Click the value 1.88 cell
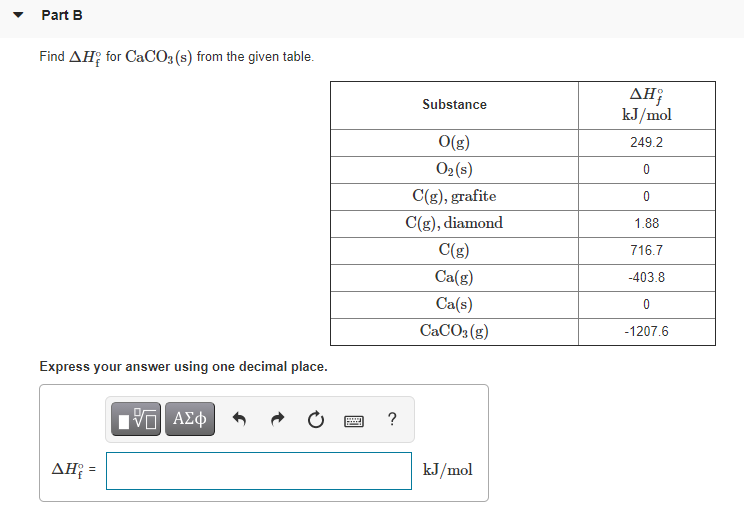 [647, 224]
